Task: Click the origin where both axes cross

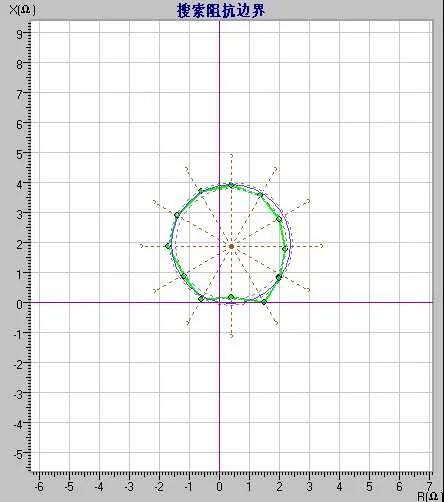Action: [x=219, y=302]
